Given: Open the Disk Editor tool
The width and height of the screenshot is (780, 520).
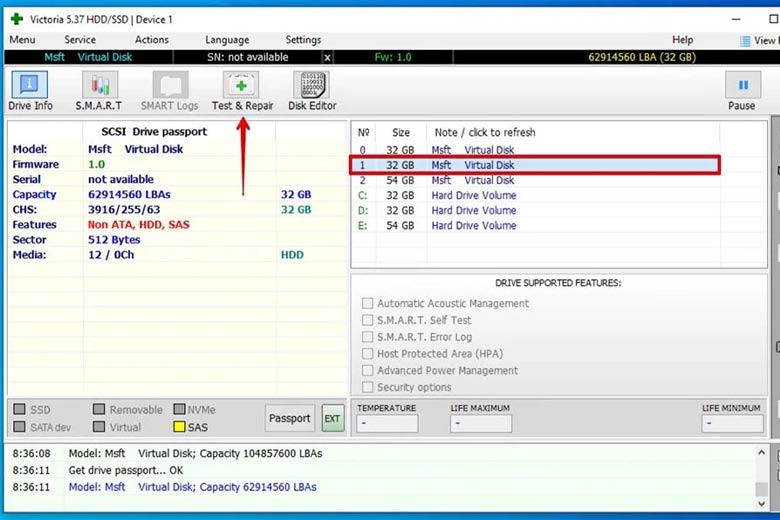Looking at the screenshot, I should [x=312, y=91].
